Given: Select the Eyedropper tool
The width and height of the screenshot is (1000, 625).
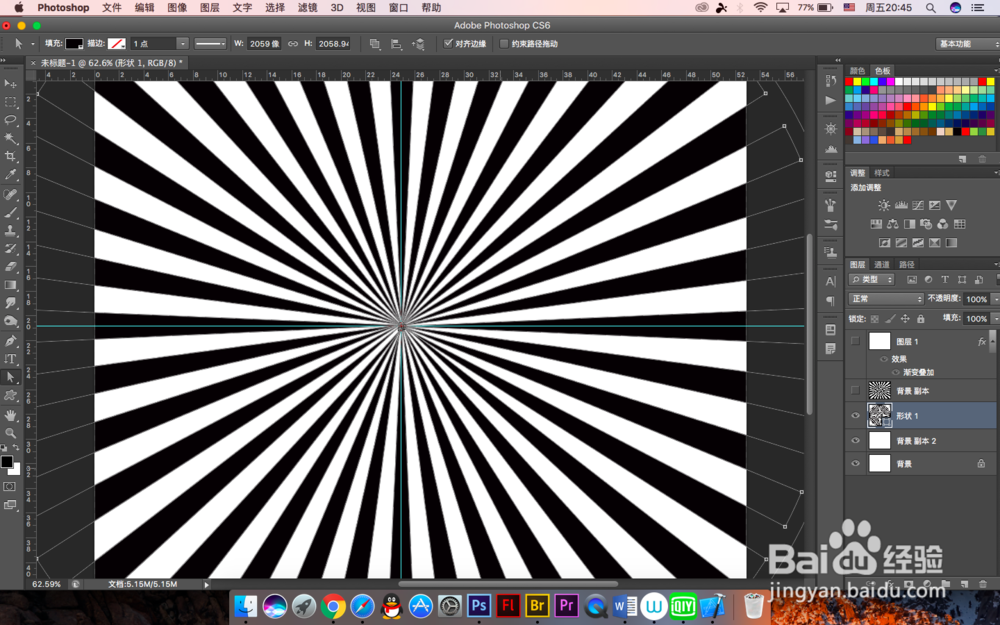Looking at the screenshot, I should point(10,175).
